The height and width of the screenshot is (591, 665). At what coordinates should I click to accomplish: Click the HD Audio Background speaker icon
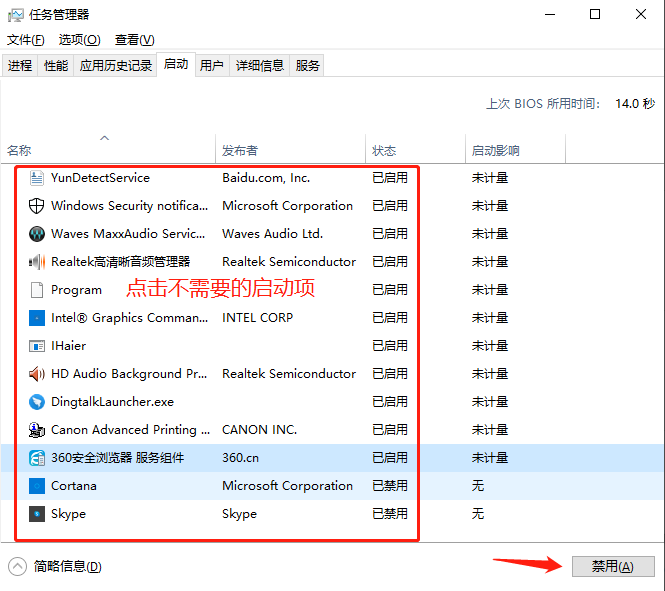coord(36,374)
